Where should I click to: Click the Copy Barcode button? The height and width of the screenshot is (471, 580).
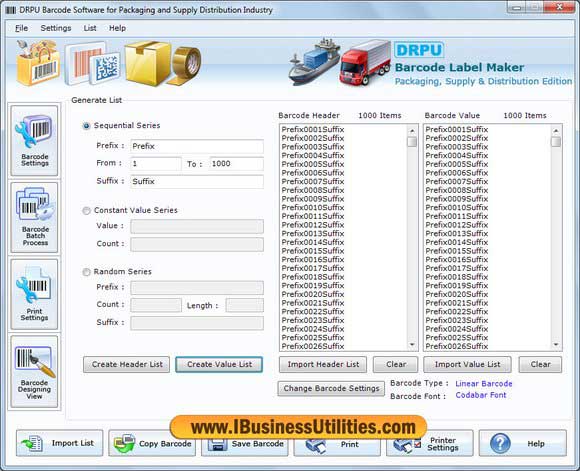(x=152, y=443)
